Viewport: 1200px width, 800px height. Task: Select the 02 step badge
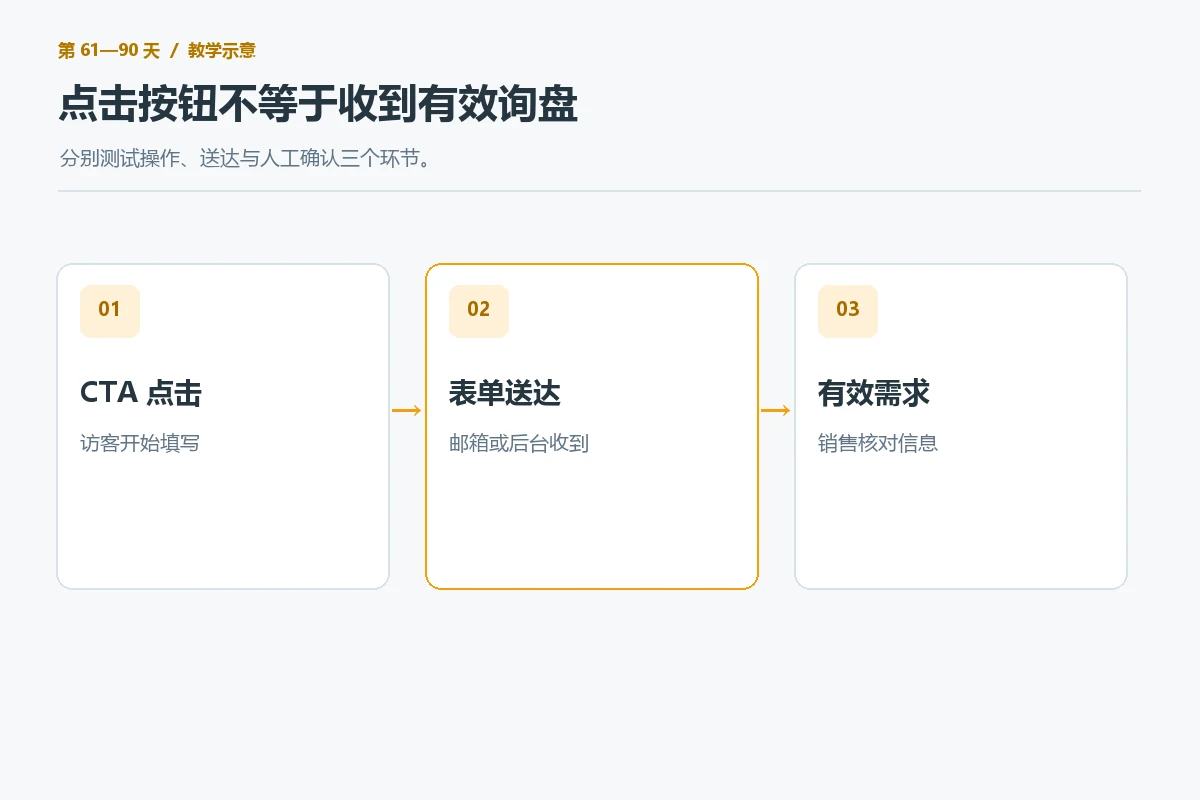(x=479, y=311)
